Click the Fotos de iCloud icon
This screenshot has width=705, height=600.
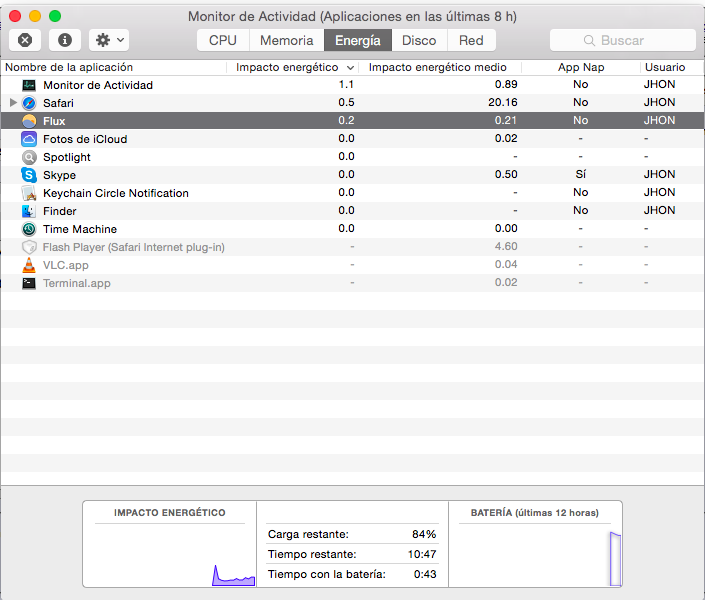click(29, 139)
